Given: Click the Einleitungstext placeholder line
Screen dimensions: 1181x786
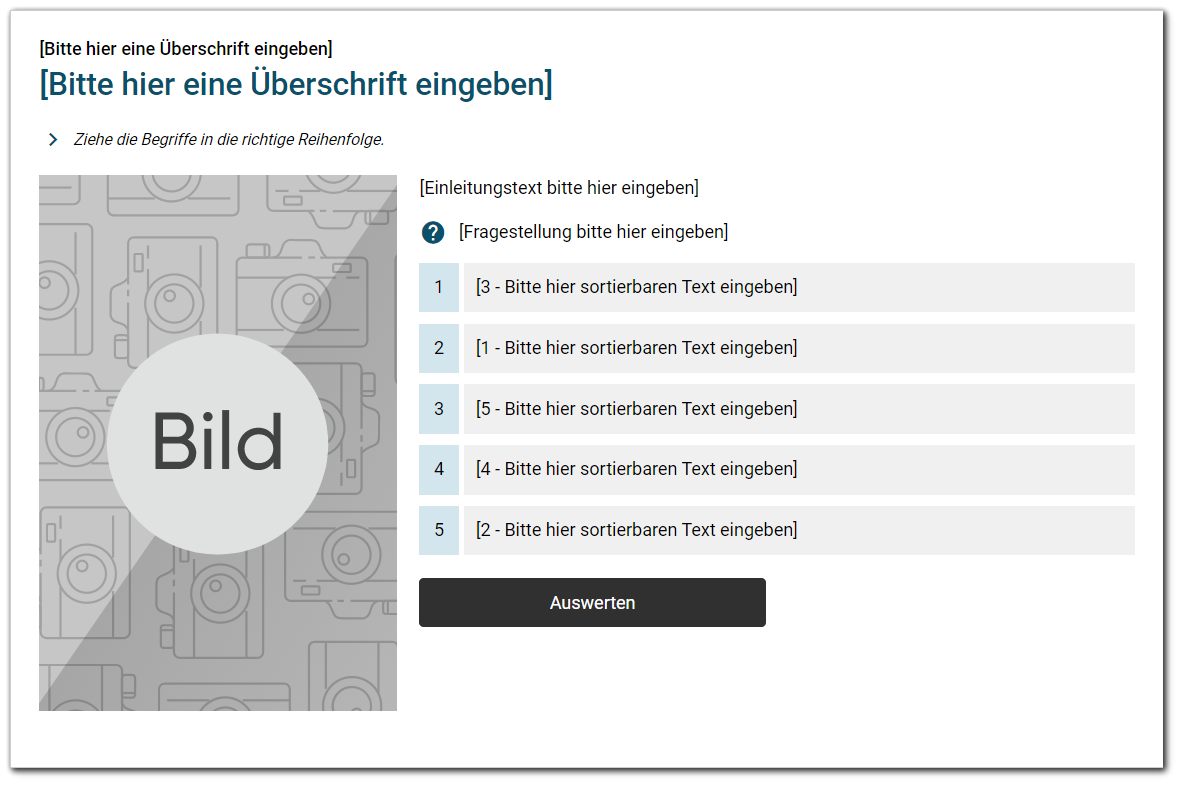Looking at the screenshot, I should pyautogui.click(x=559, y=187).
